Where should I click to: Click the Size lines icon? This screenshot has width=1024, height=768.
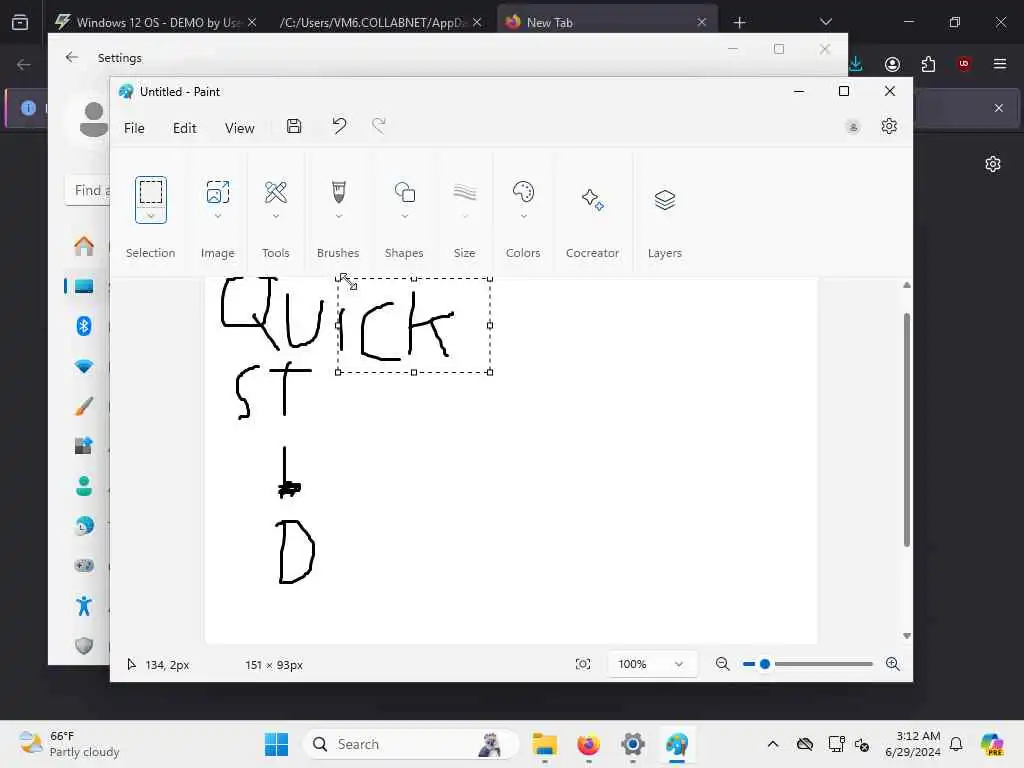[464, 192]
